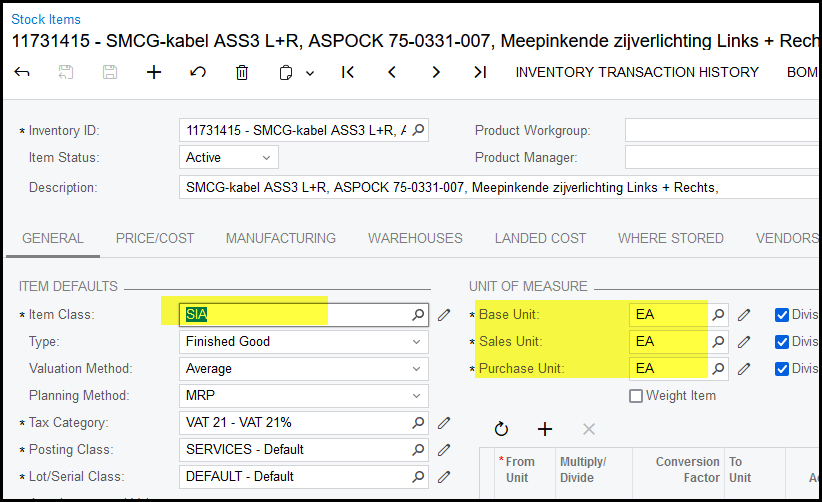This screenshot has height=502, width=822.
Task: Jump to the last record
Action: pyautogui.click(x=480, y=72)
